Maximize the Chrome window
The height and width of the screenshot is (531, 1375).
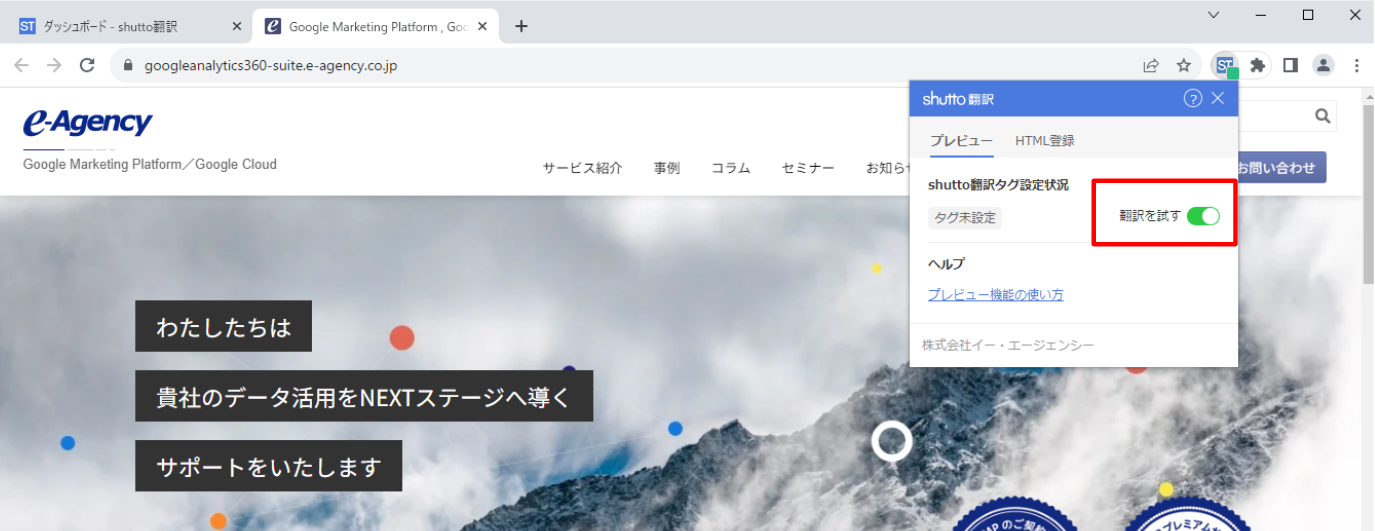point(1308,14)
